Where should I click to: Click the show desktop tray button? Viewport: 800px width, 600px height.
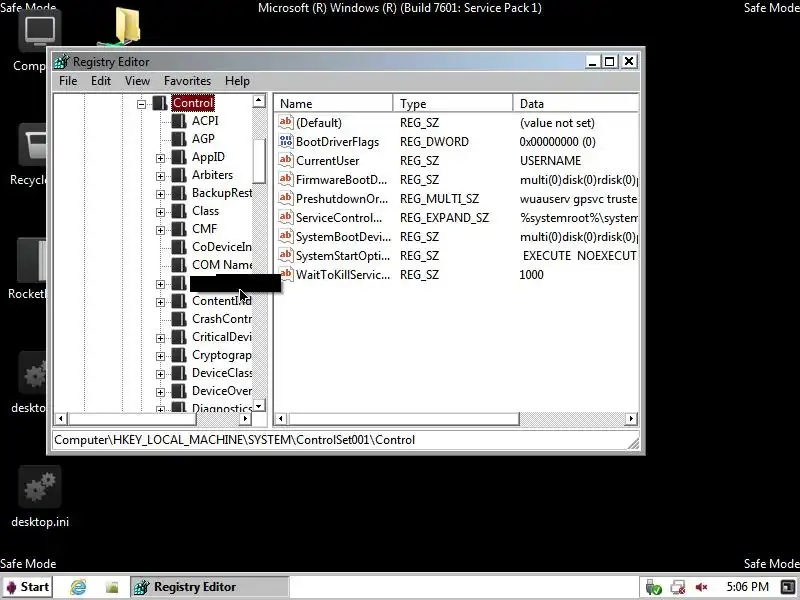pyautogui.click(x=788, y=587)
